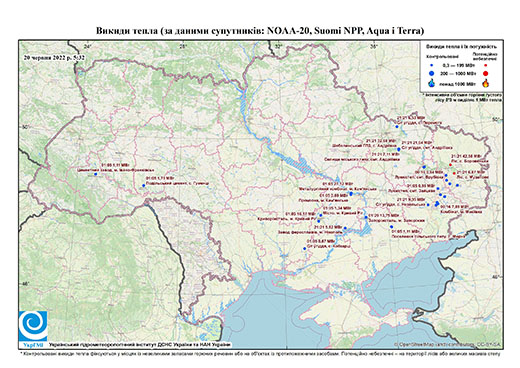The height and width of the screenshot is (368, 520).
Task: Select blue marker at Ivano-Frankivsk cement plant
Action: tap(95, 174)
